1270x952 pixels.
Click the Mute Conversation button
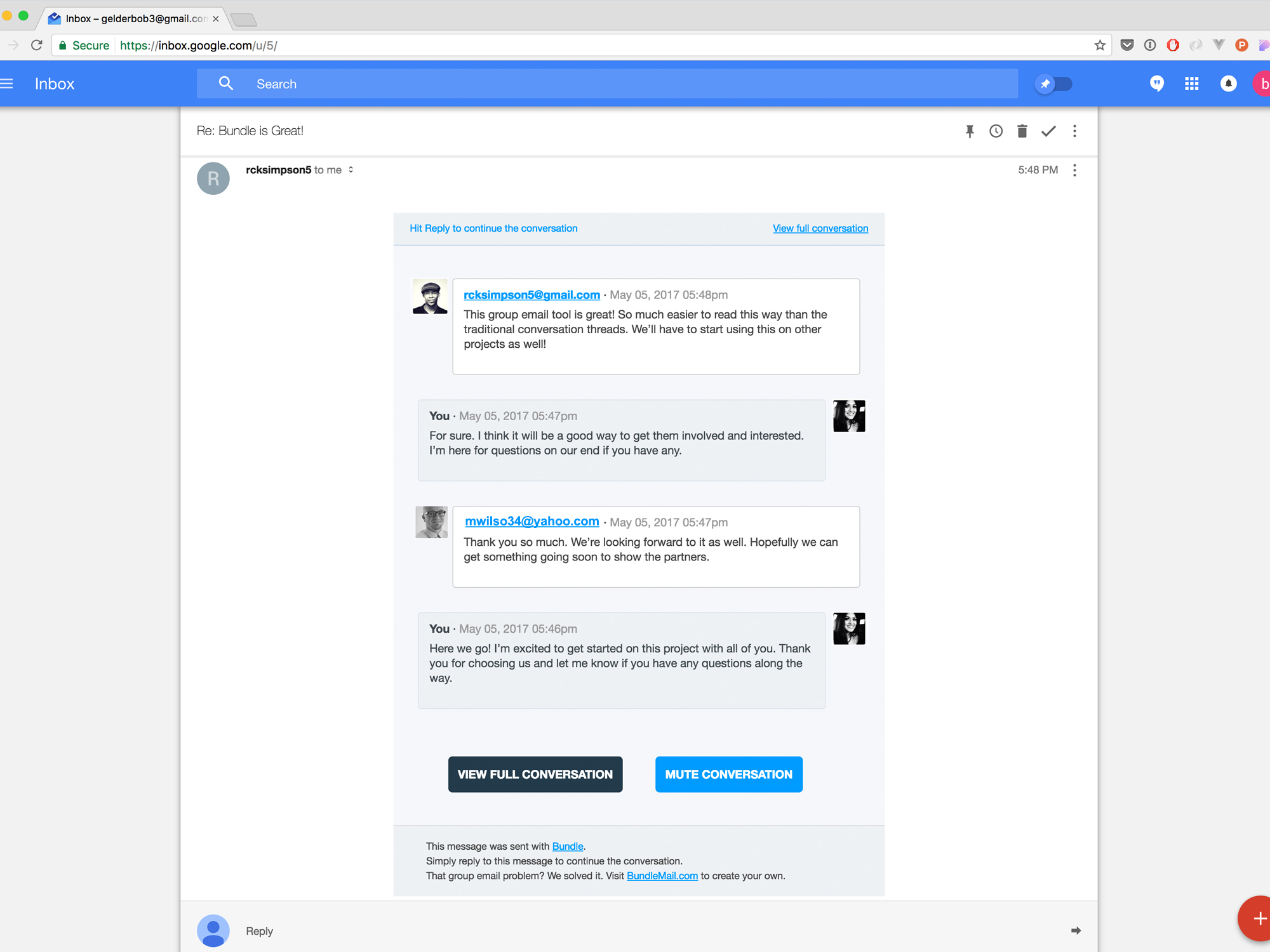click(x=728, y=774)
